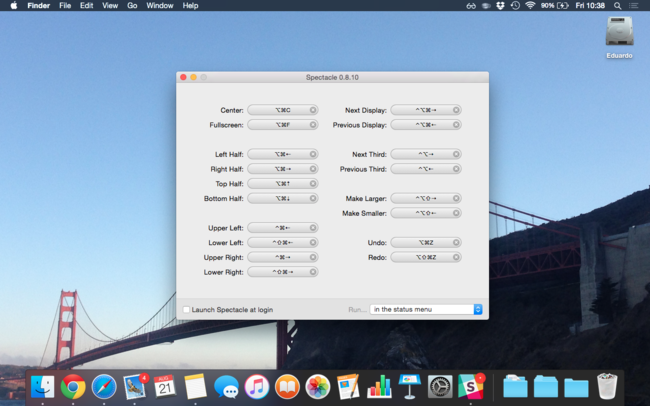
Task: Open Google Chrome from the Dock
Action: [73, 387]
